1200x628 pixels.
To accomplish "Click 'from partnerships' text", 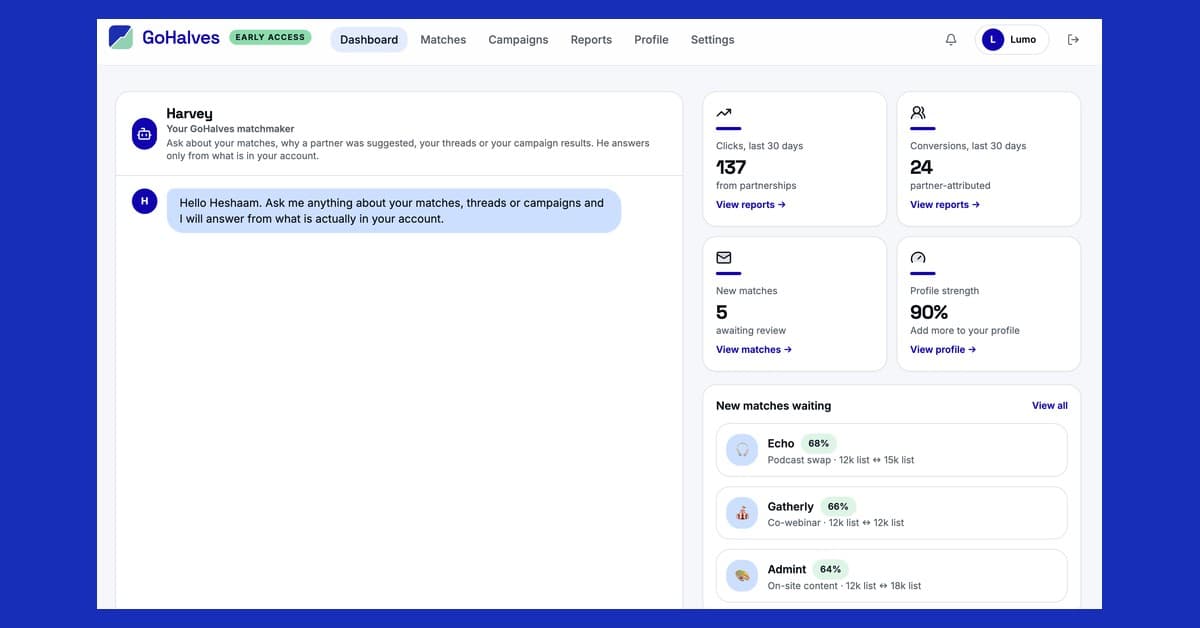I will [x=756, y=186].
